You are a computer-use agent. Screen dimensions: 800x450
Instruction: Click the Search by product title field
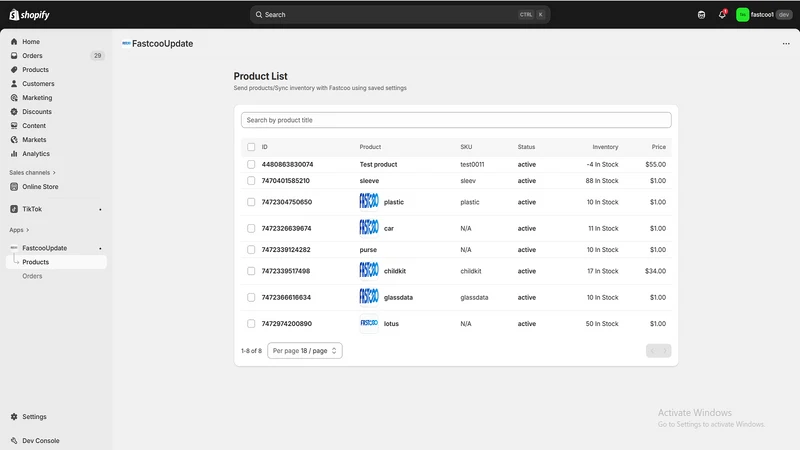[x=456, y=120]
